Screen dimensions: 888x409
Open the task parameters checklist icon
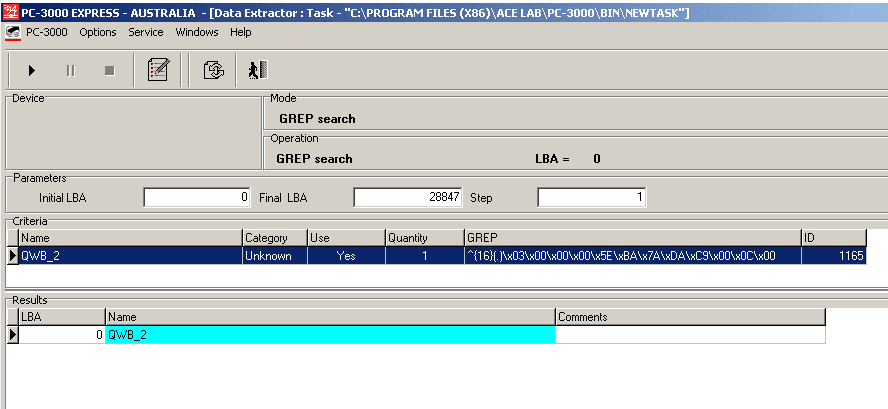click(x=158, y=70)
